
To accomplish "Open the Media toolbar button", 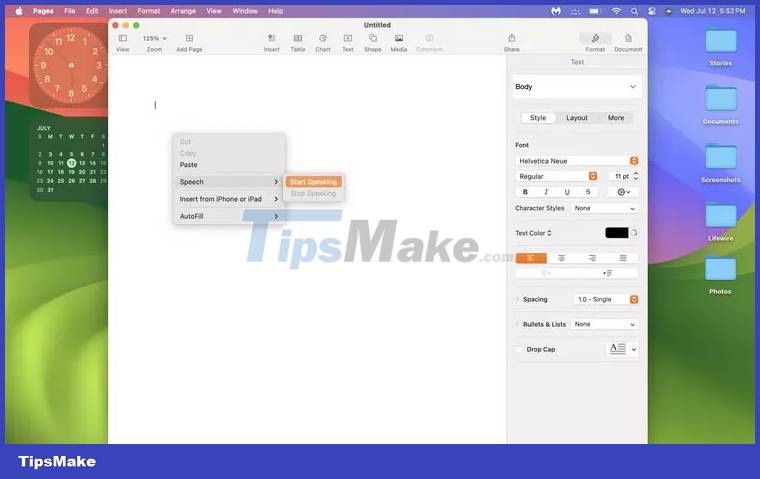I will pos(399,38).
